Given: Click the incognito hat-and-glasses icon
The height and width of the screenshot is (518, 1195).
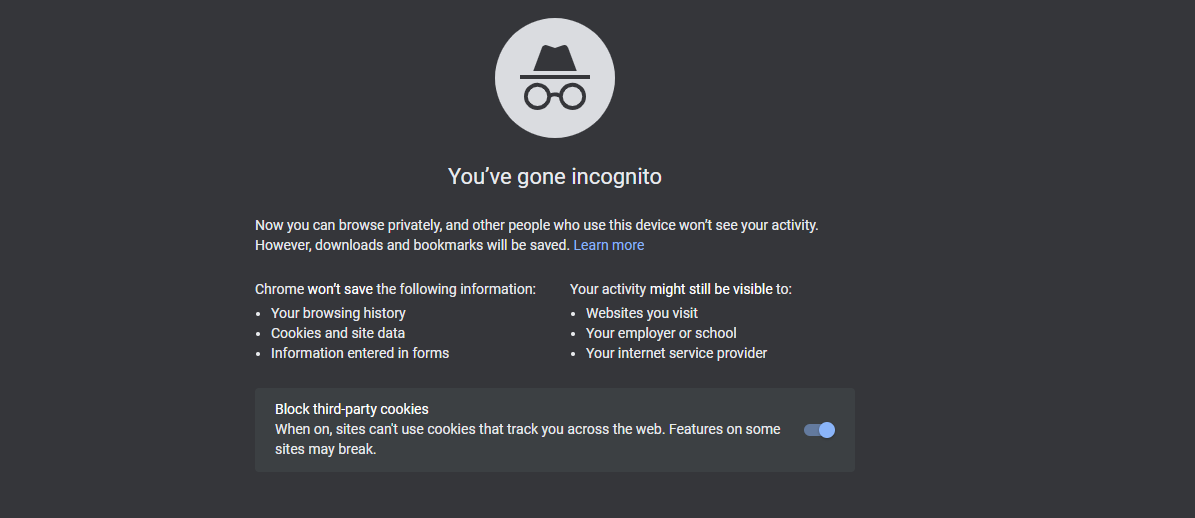Looking at the screenshot, I should (555, 78).
